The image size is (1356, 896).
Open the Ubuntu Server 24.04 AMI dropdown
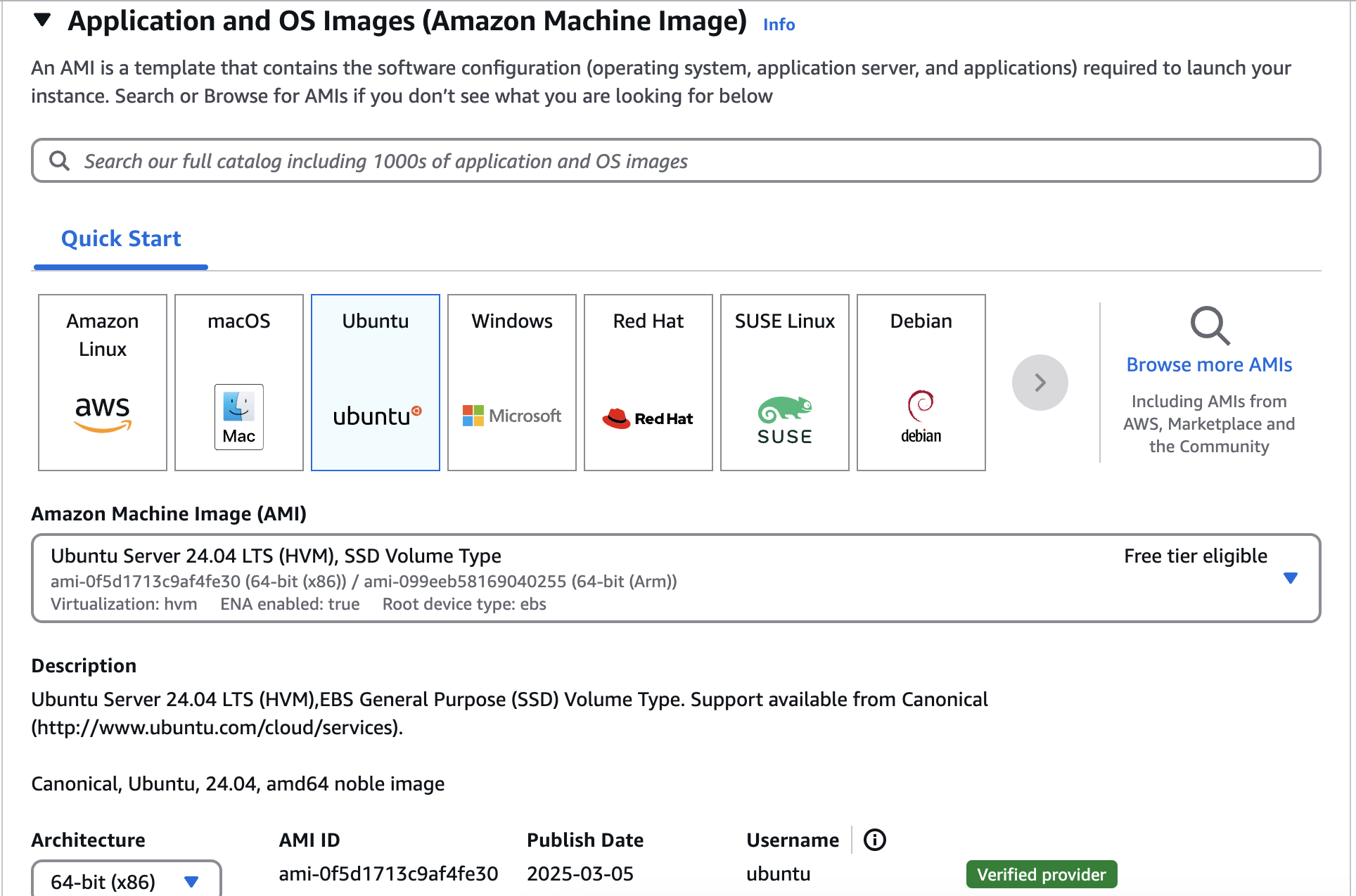[x=676, y=578]
